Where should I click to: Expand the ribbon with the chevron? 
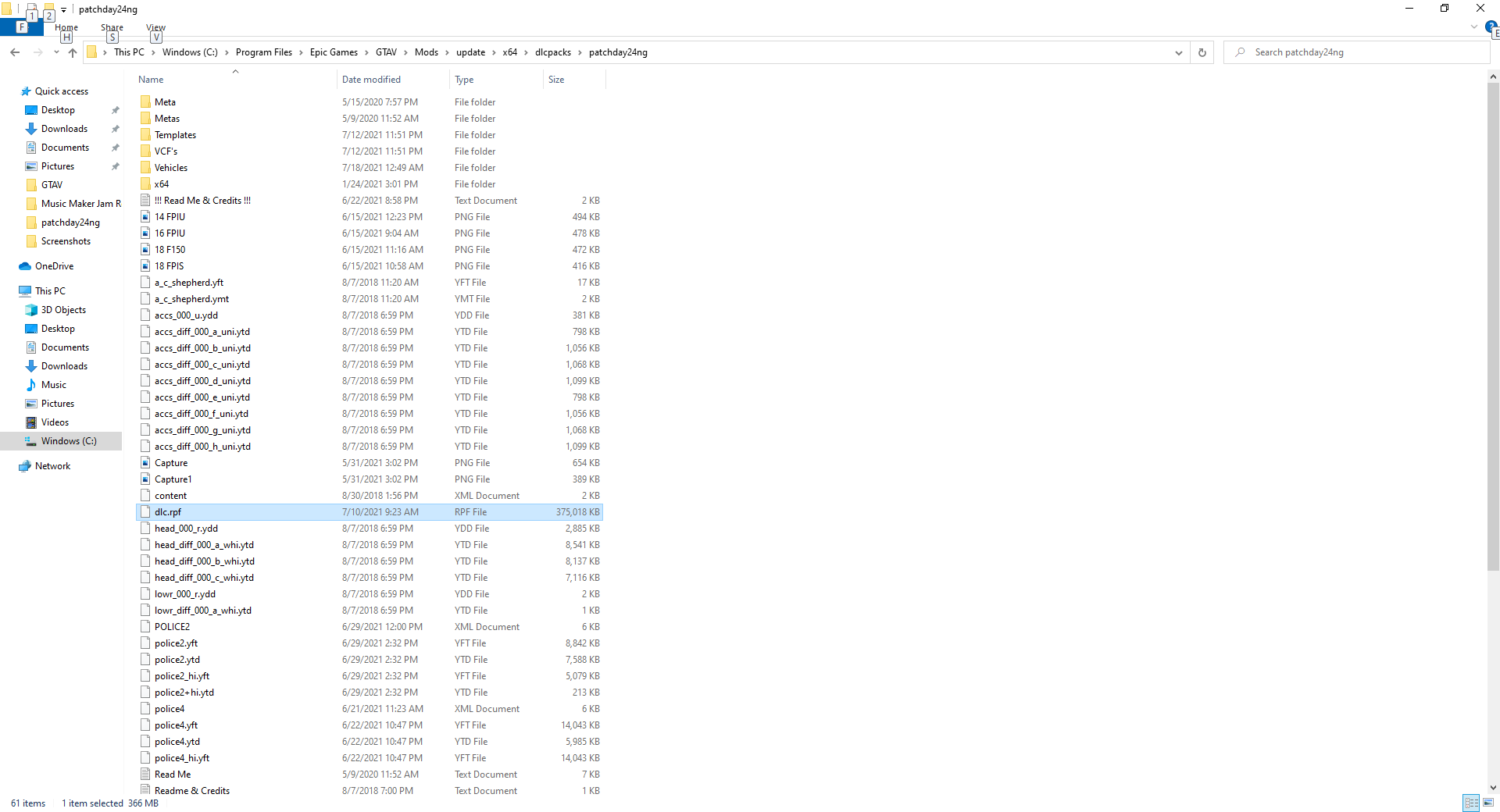coord(1473,27)
